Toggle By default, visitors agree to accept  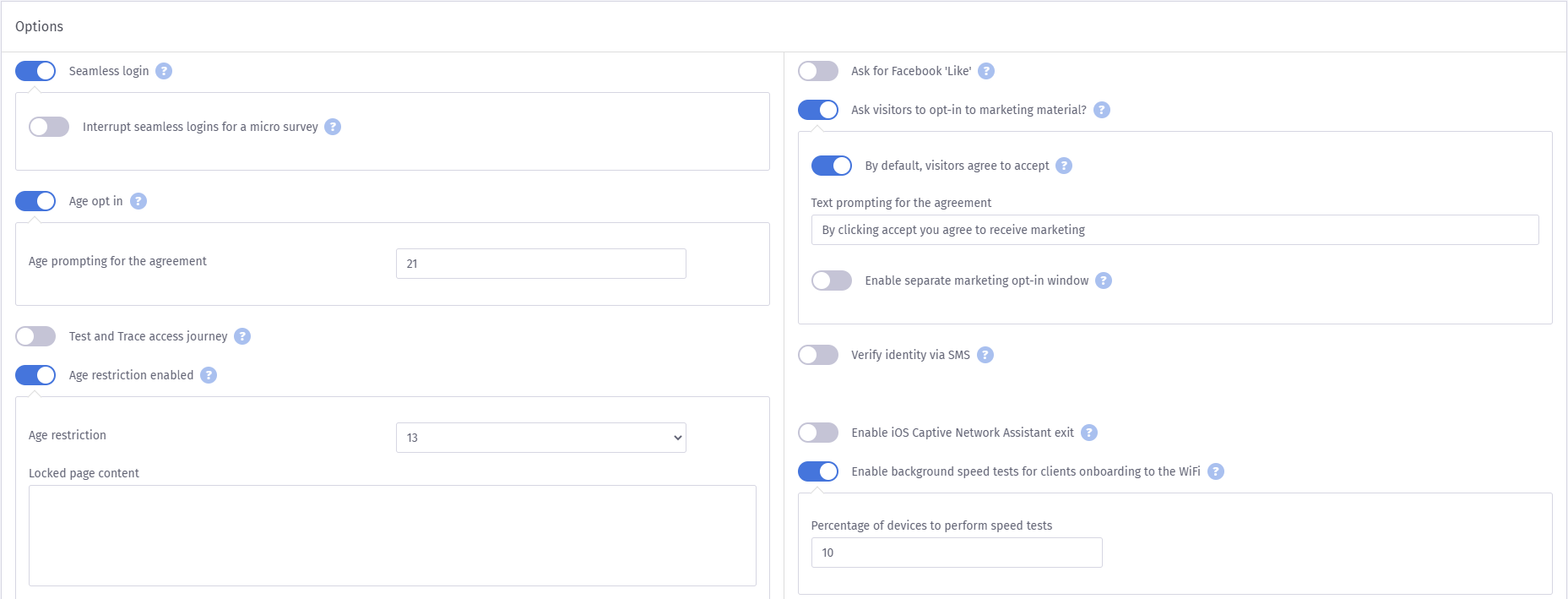832,166
